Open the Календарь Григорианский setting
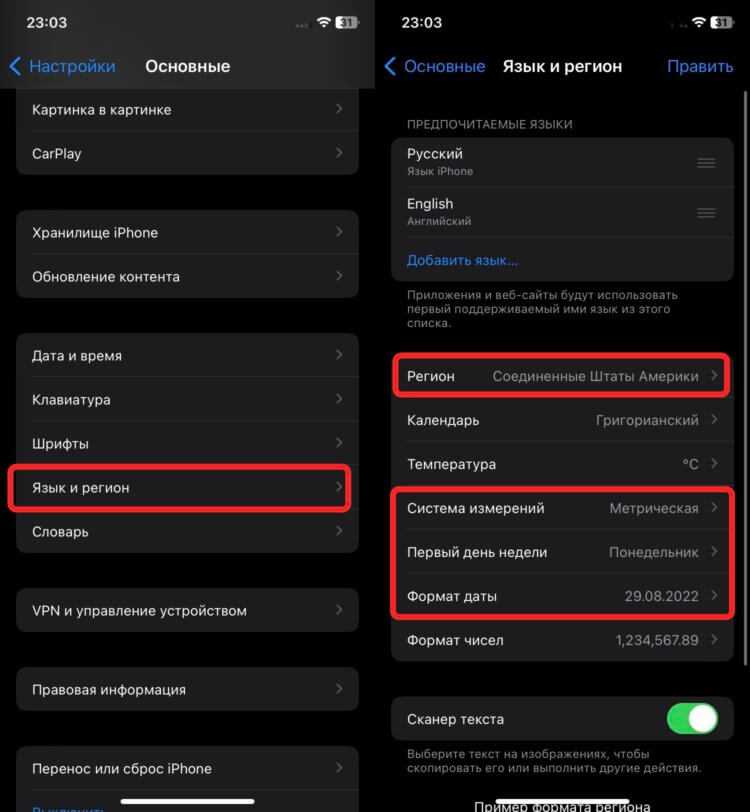The width and height of the screenshot is (750, 812). pos(562,420)
